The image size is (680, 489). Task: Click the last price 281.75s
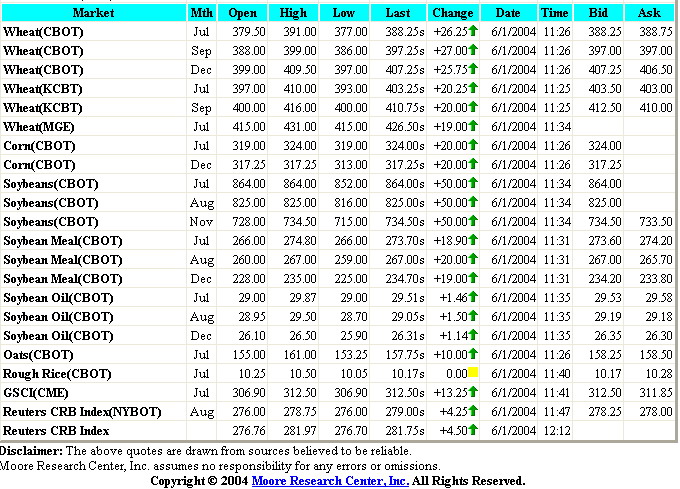pyautogui.click(x=405, y=431)
